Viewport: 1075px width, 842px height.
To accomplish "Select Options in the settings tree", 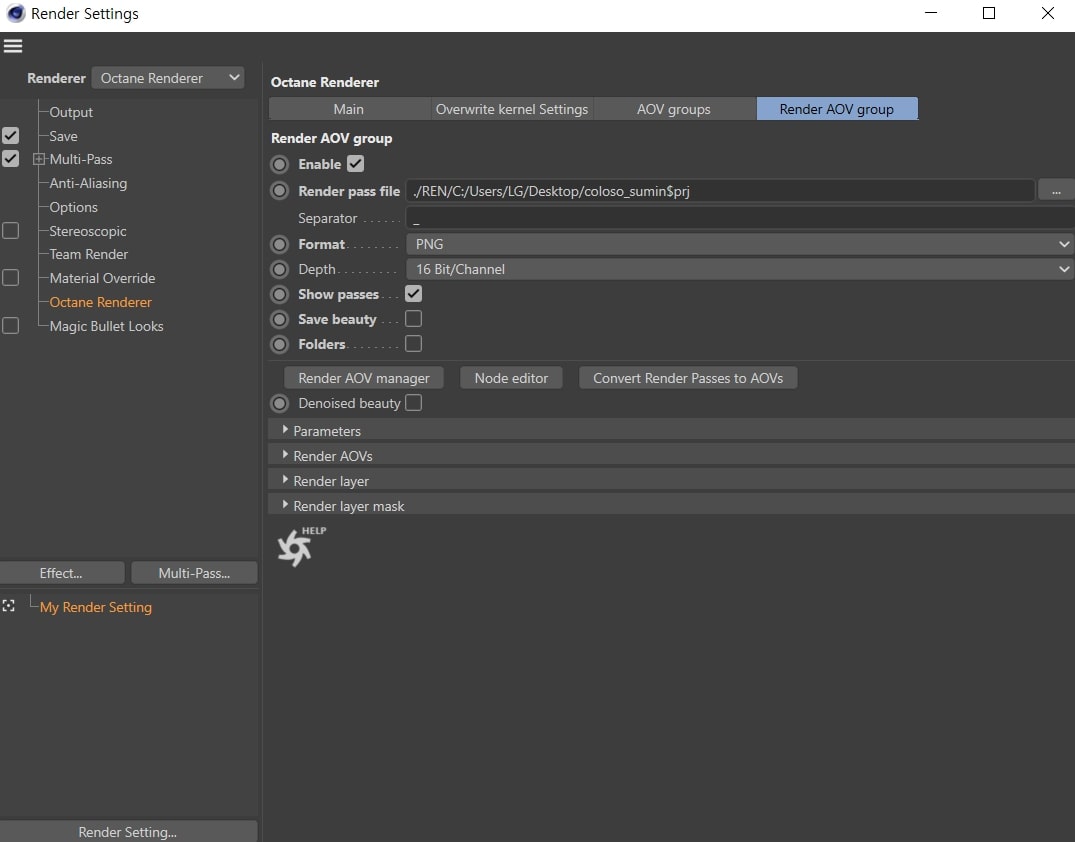I will coord(73,208).
